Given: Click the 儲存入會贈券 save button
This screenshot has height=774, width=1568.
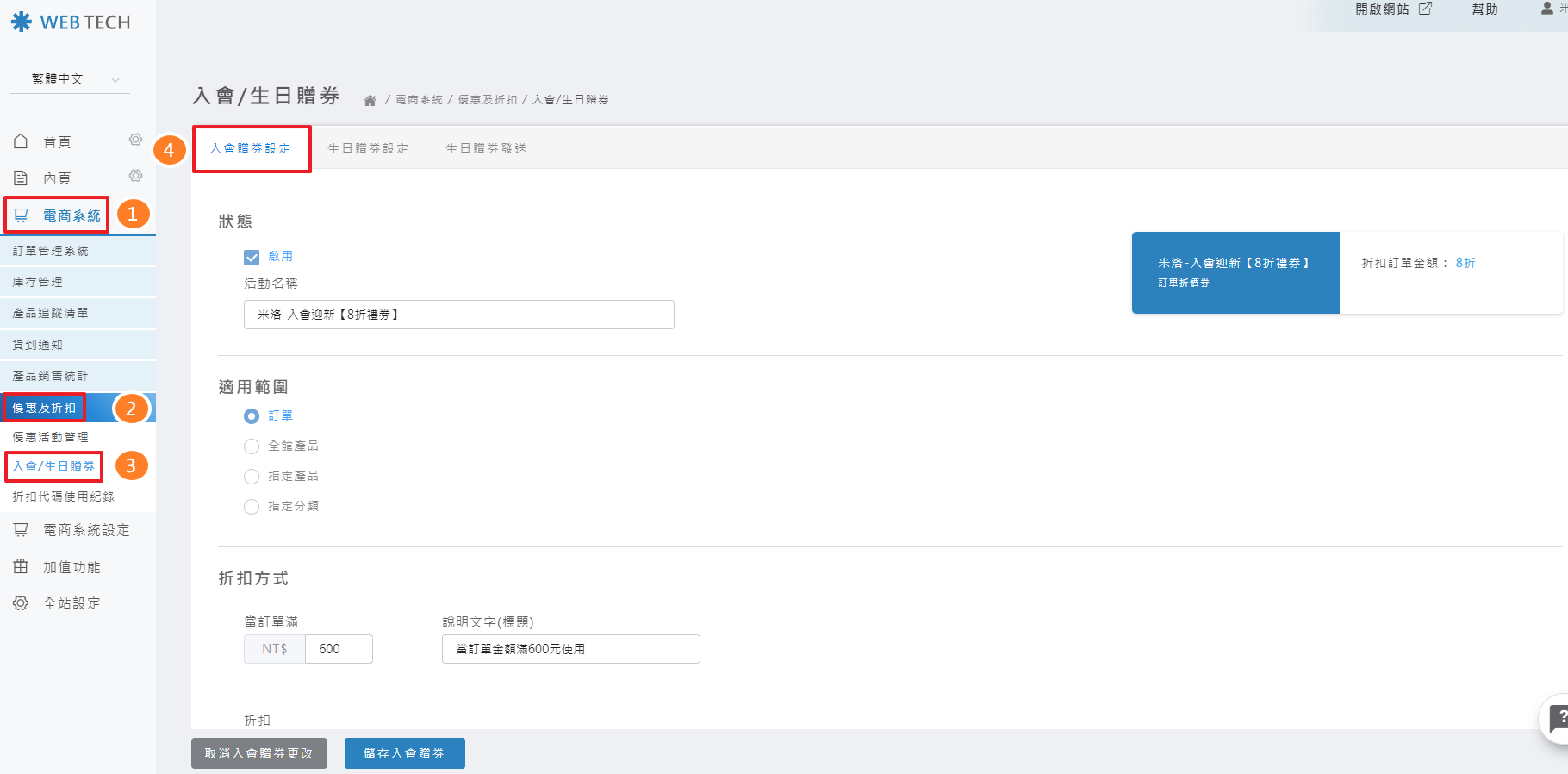Looking at the screenshot, I should point(404,753).
